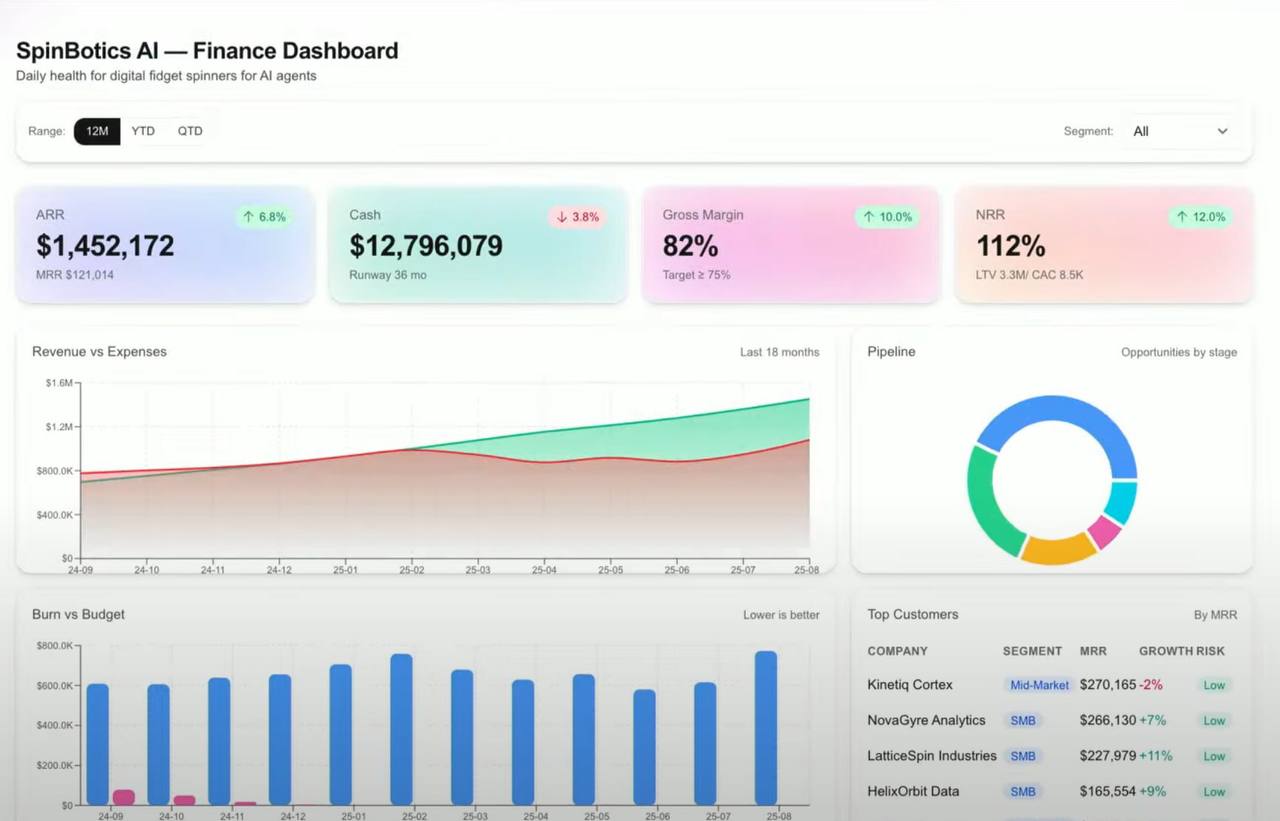Sort by the MRR column header
Screen dimensions: 1280x821
[x=1093, y=651]
